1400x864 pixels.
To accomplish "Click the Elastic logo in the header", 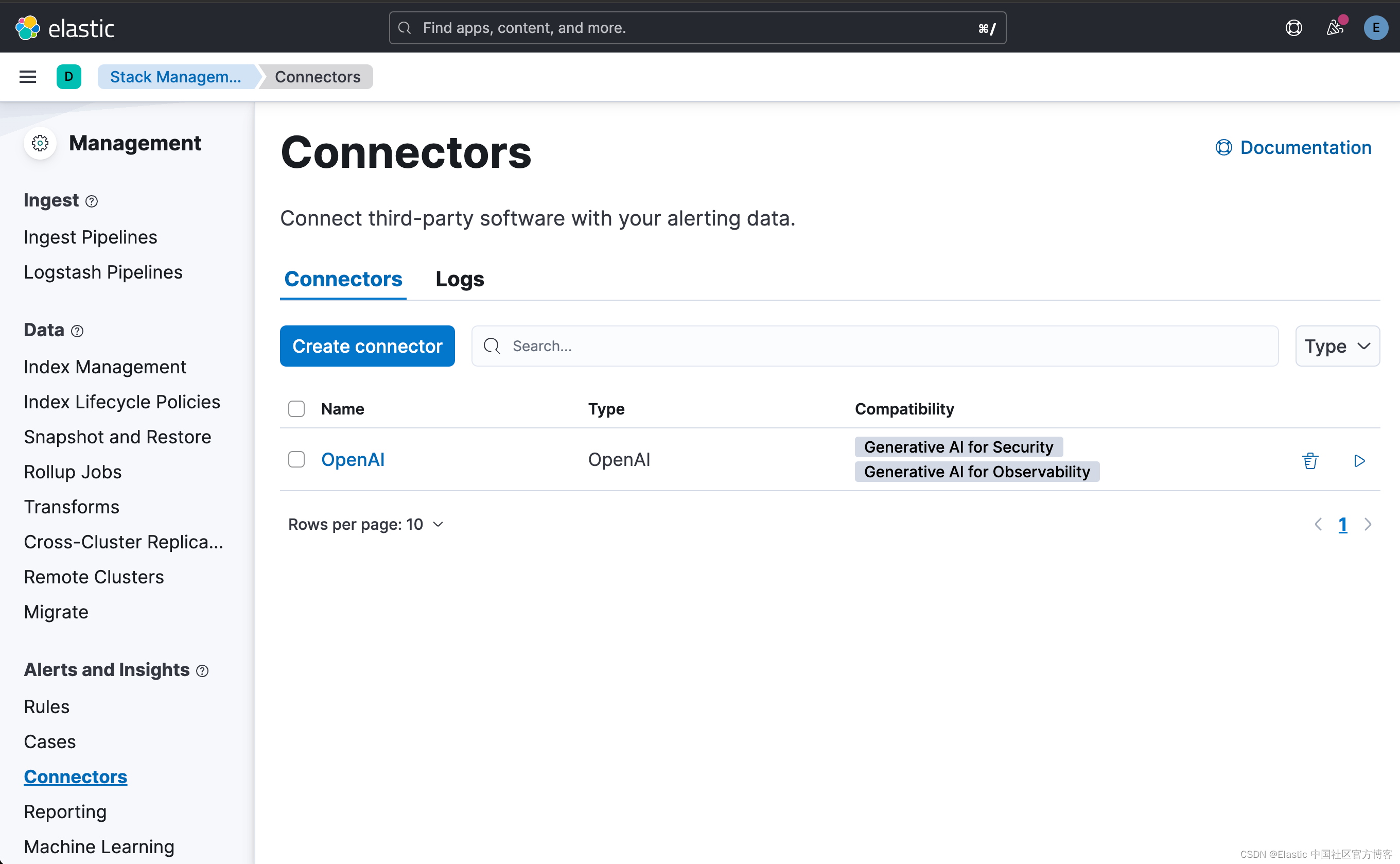I will pos(64,28).
